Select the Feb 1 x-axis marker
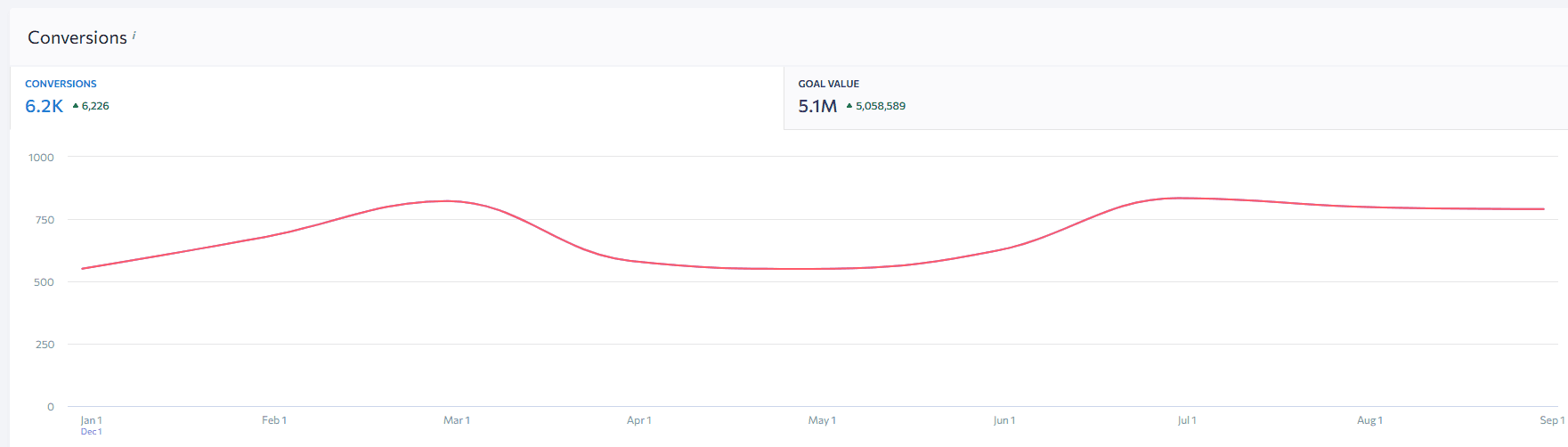1568x447 pixels. (274, 420)
